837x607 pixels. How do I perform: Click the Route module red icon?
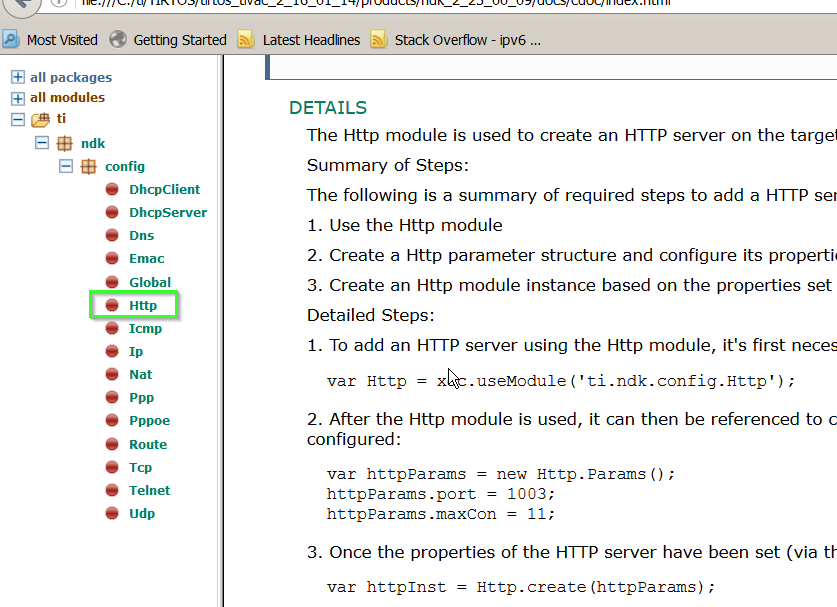coord(112,444)
